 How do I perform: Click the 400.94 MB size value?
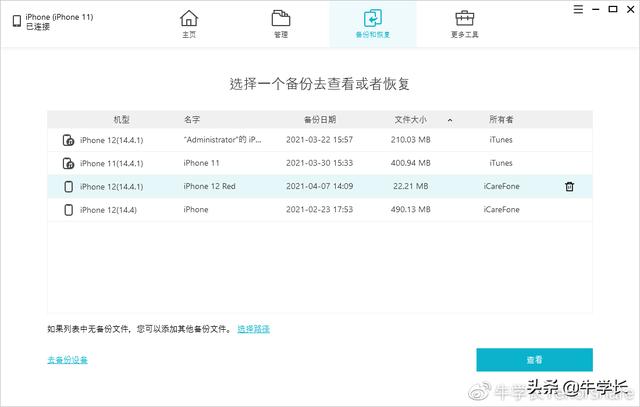(x=411, y=163)
